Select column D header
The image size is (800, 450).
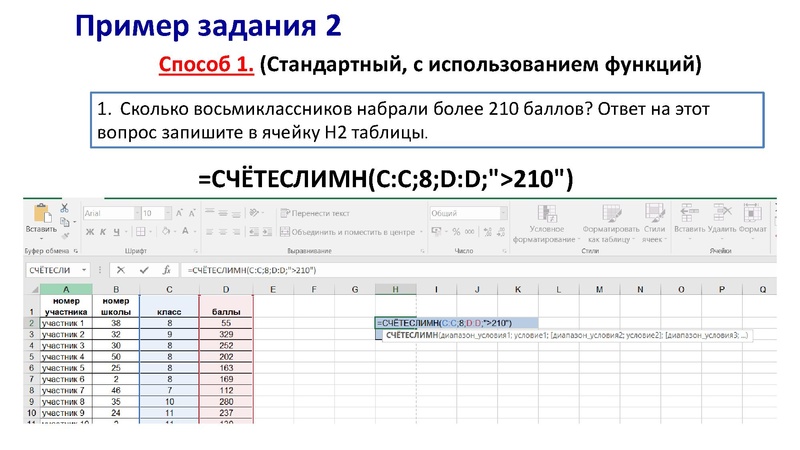point(226,289)
